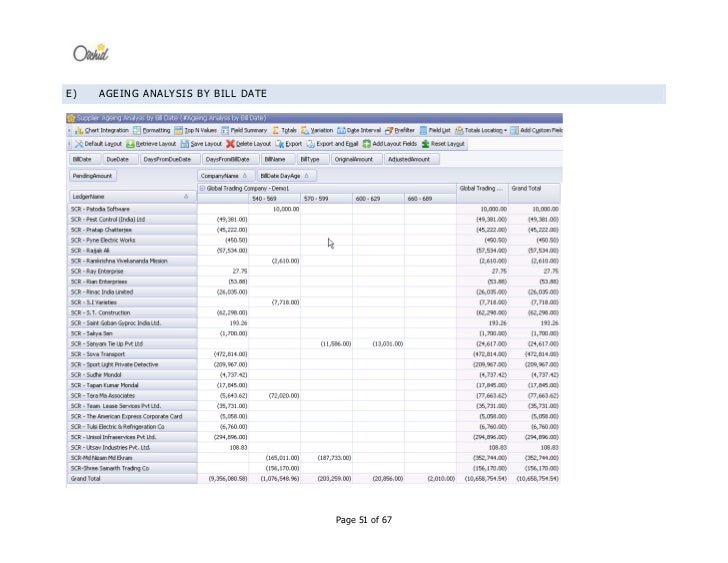Image resolution: width=728 pixels, height=563 pixels.
Task: Select row SCR - Ray Enterprise
Action: click(x=132, y=272)
